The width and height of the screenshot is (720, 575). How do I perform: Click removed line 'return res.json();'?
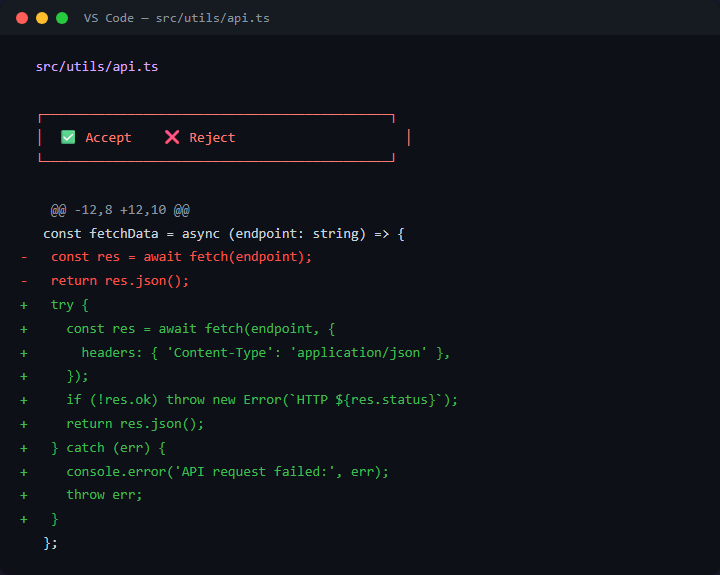[x=120, y=281]
